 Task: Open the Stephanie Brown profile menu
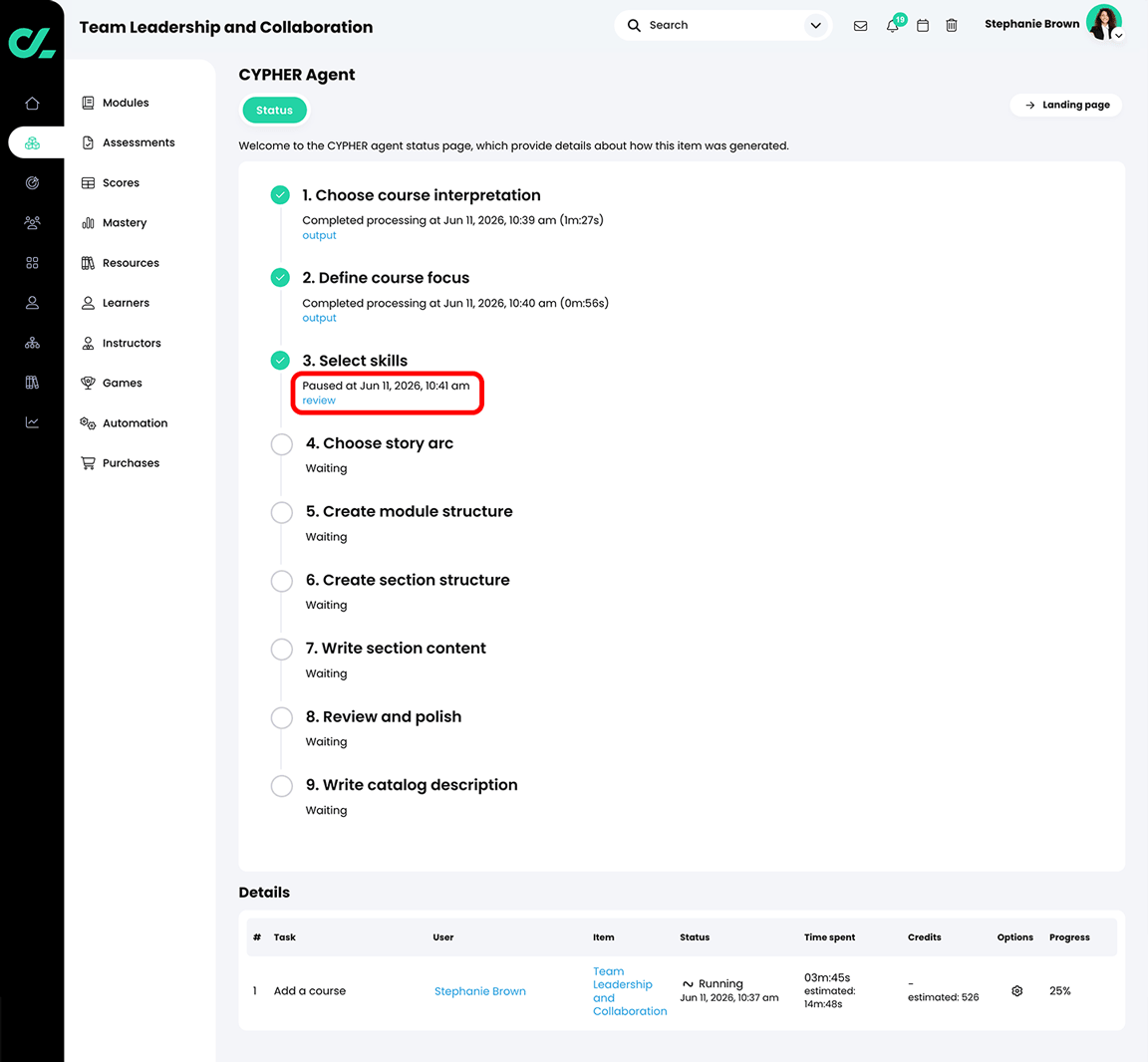point(1052,24)
